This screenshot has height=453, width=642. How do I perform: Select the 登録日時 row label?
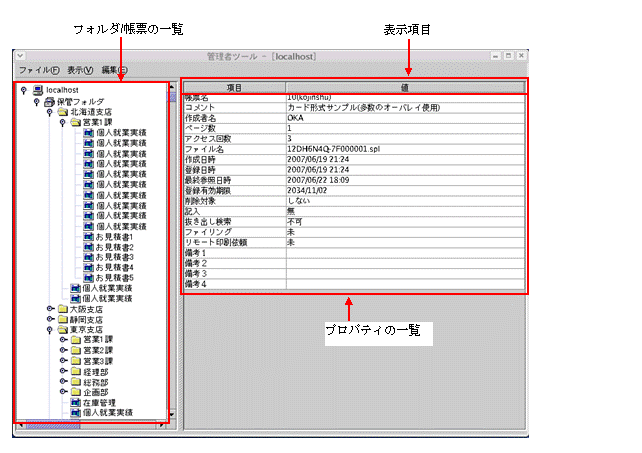click(x=200, y=170)
